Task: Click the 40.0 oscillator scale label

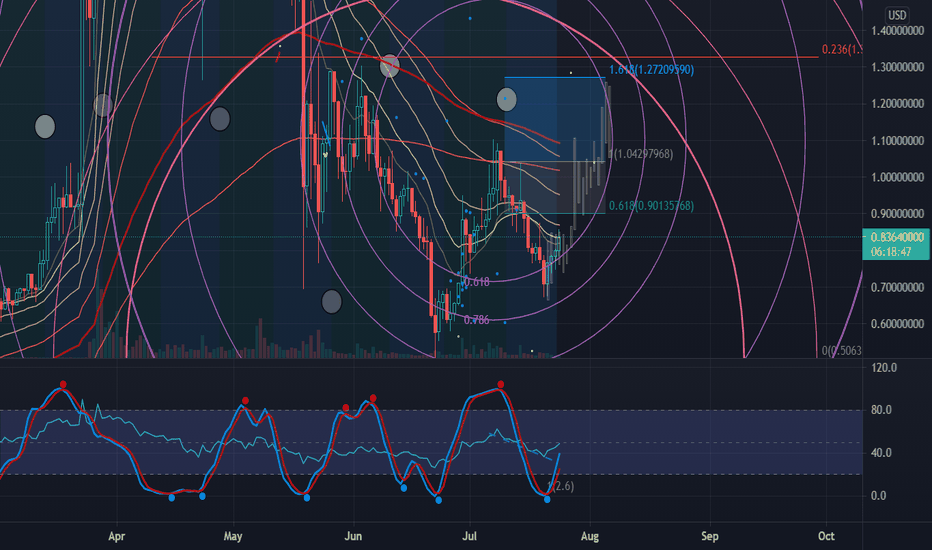Action: coord(881,453)
